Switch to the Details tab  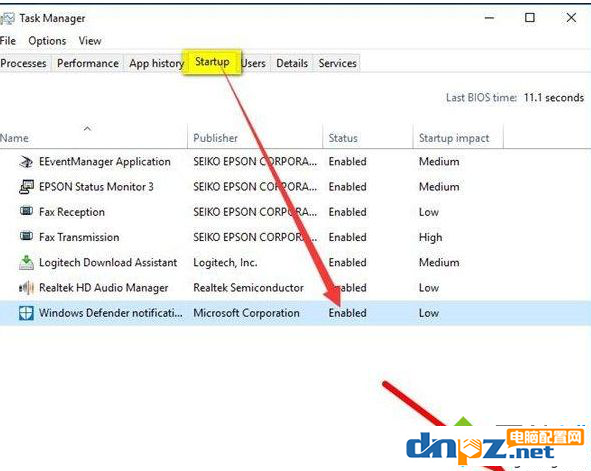click(x=292, y=63)
